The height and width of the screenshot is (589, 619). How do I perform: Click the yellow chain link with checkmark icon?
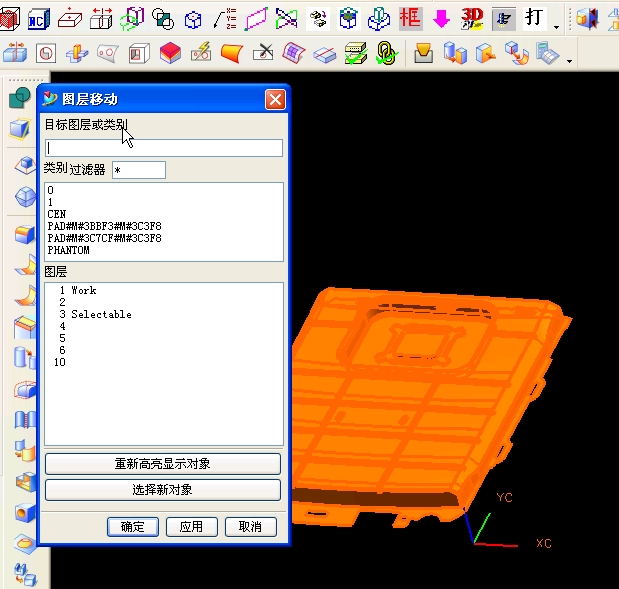coord(386,53)
